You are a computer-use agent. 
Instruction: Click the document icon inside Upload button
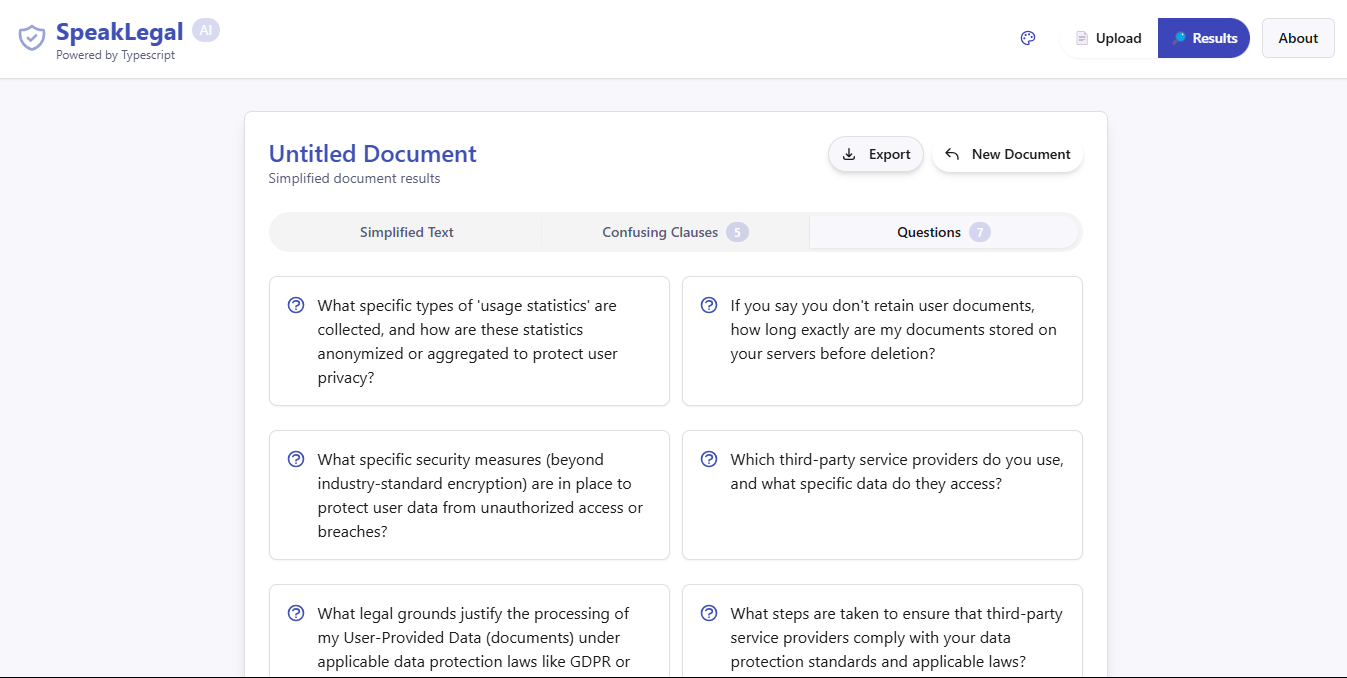click(1081, 37)
